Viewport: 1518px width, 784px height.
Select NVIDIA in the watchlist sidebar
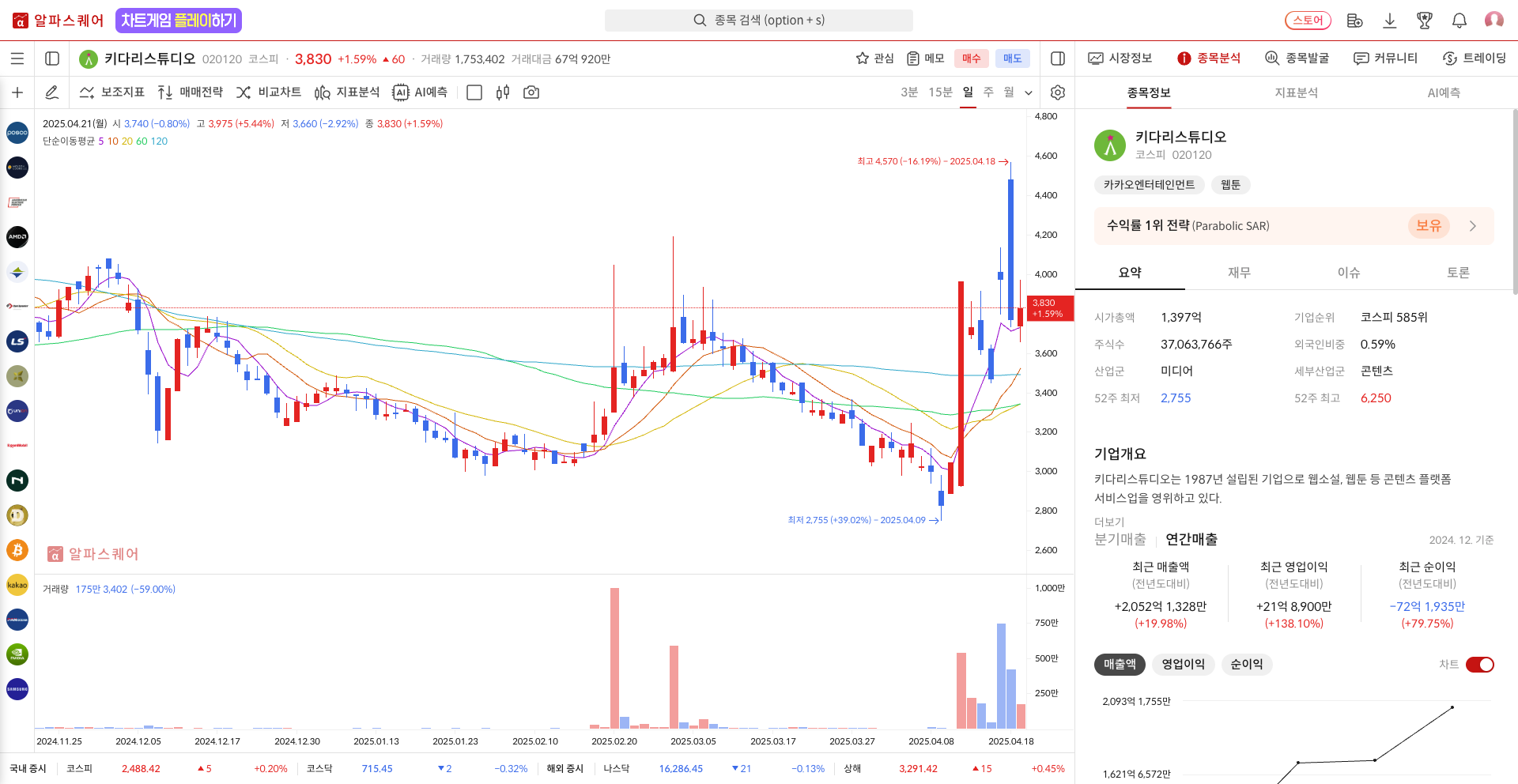coord(17,654)
